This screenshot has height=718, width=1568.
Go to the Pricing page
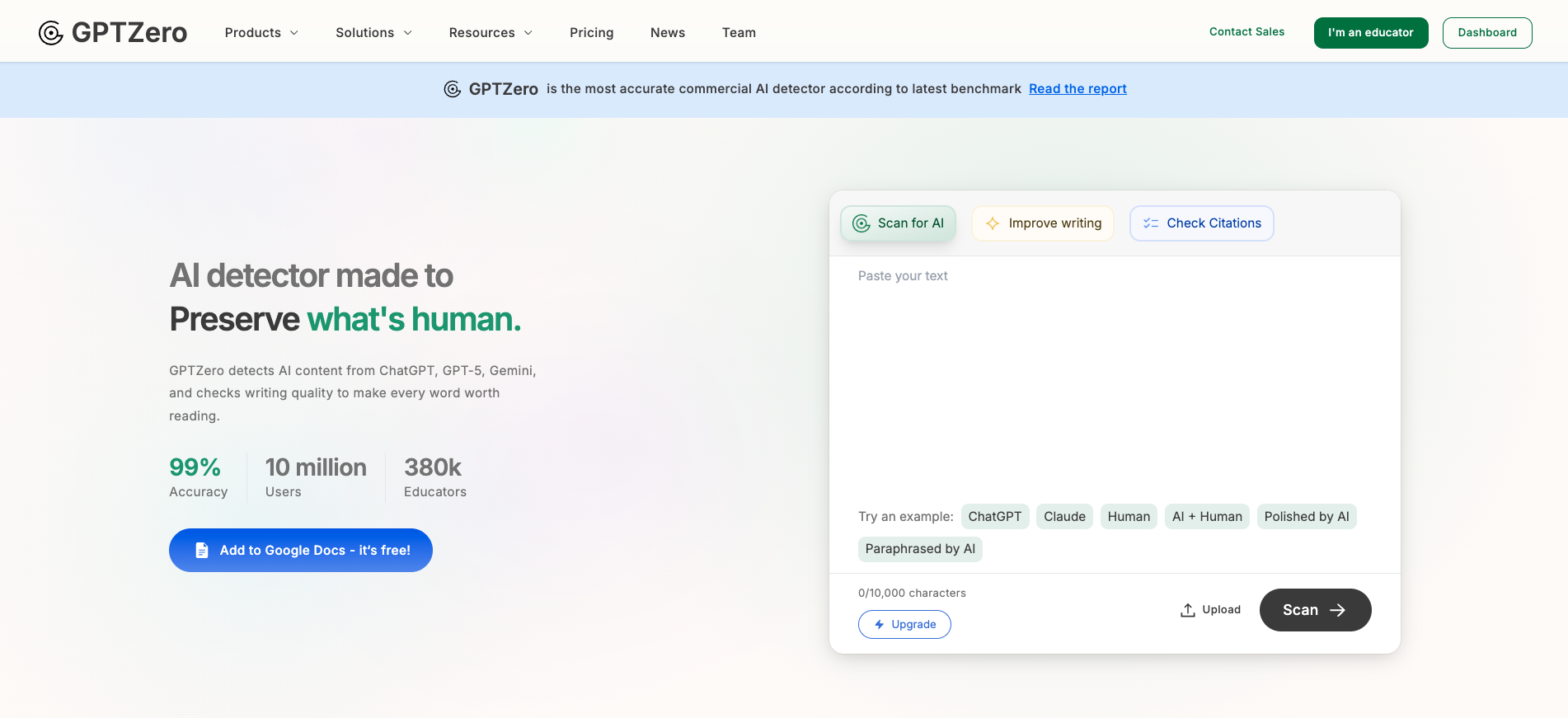pos(592,33)
